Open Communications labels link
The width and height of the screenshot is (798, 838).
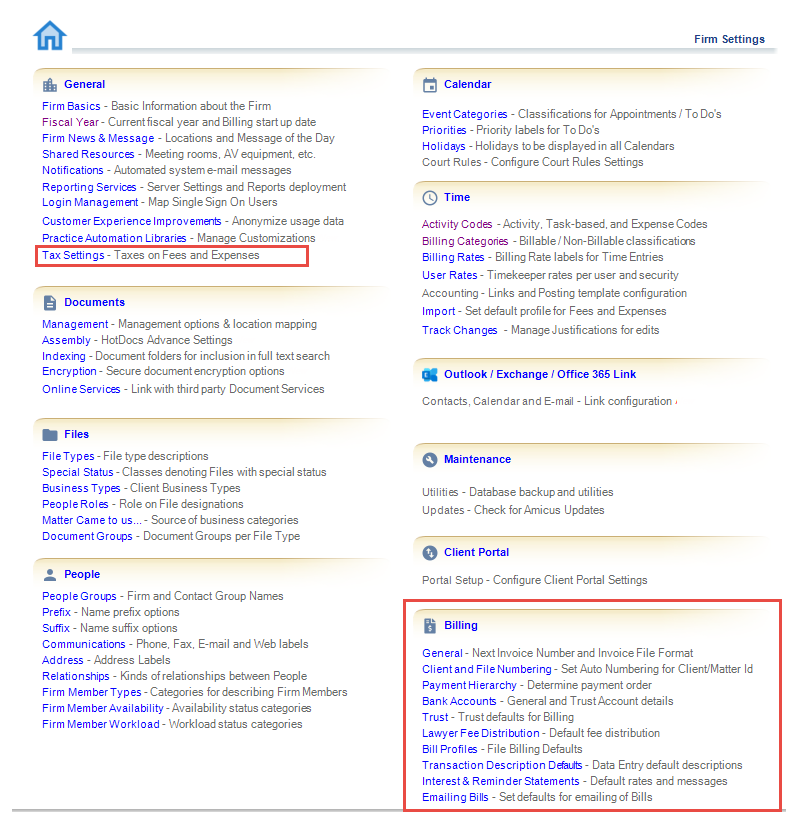(83, 645)
